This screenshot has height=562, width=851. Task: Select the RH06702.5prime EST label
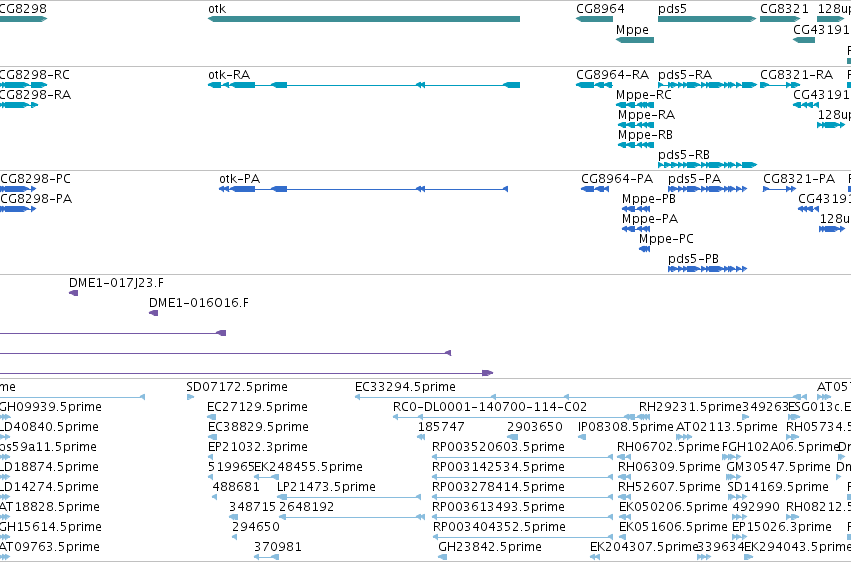click(668, 448)
